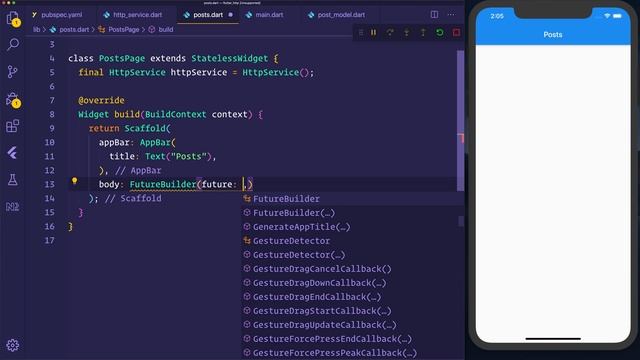Click lib in breadcrumb
Image resolution: width=640 pixels, height=360 pixels.
tap(37, 29)
